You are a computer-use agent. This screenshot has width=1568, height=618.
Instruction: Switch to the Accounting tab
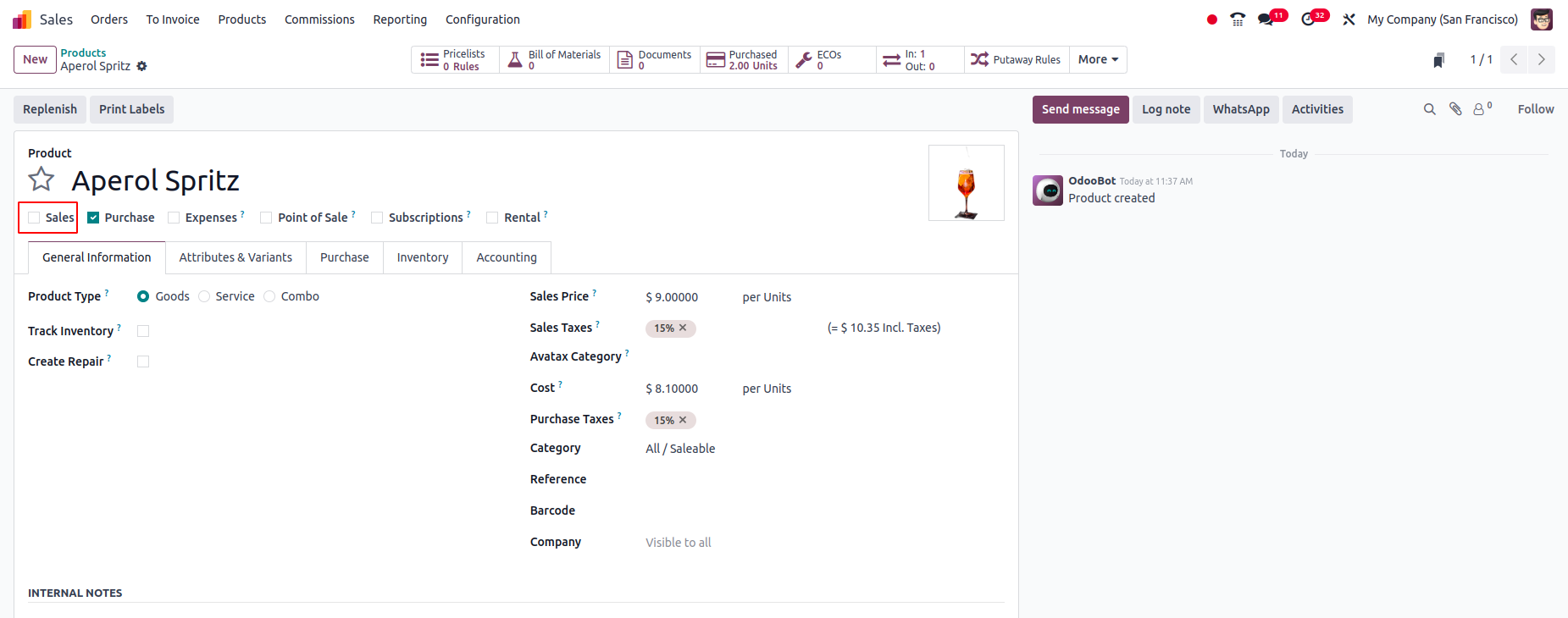[x=507, y=257]
